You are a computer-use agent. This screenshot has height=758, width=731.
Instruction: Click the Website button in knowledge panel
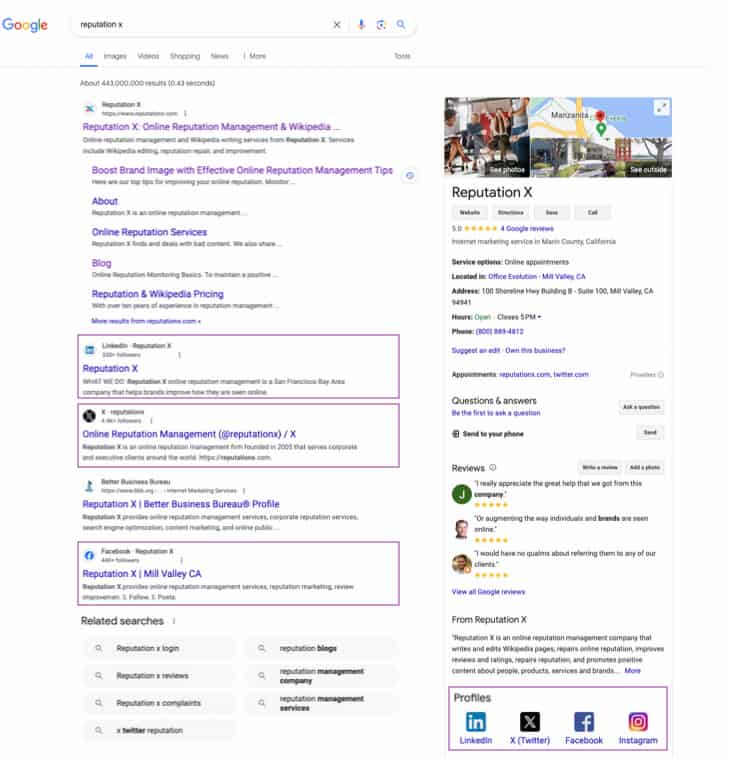point(469,212)
